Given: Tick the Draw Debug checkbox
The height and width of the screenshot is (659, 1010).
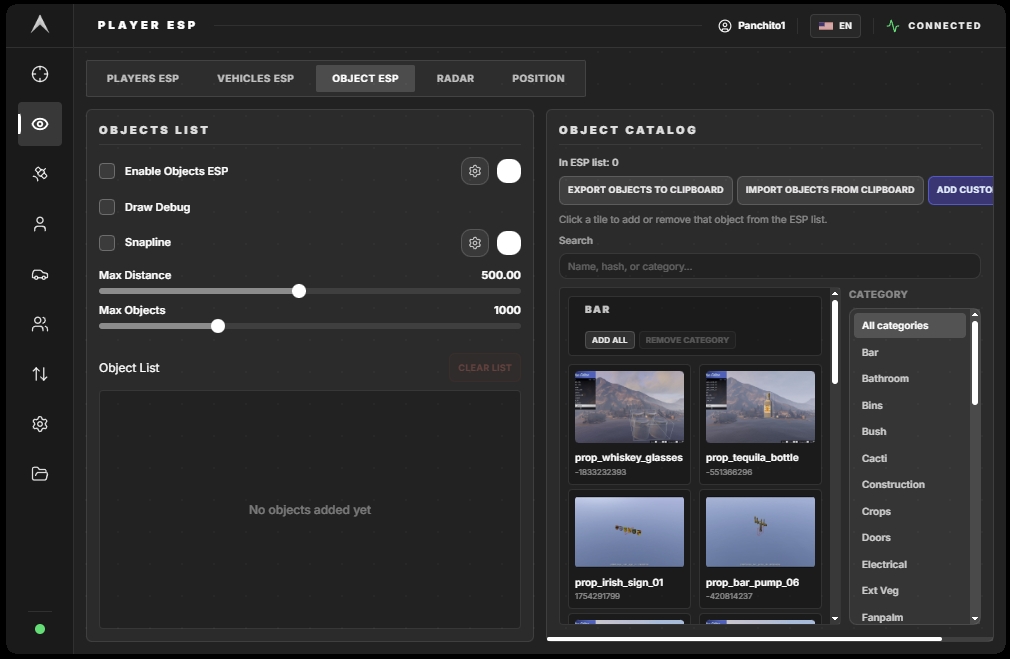Looking at the screenshot, I should pos(107,207).
